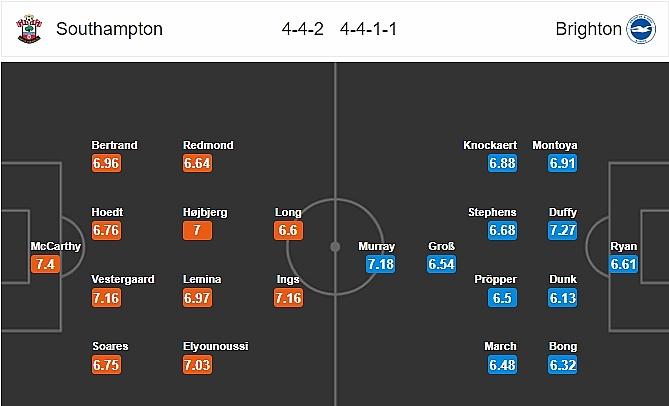Click Duffy's 7.27 rating badge
Viewport: 669px width, 406px height.
coord(562,231)
